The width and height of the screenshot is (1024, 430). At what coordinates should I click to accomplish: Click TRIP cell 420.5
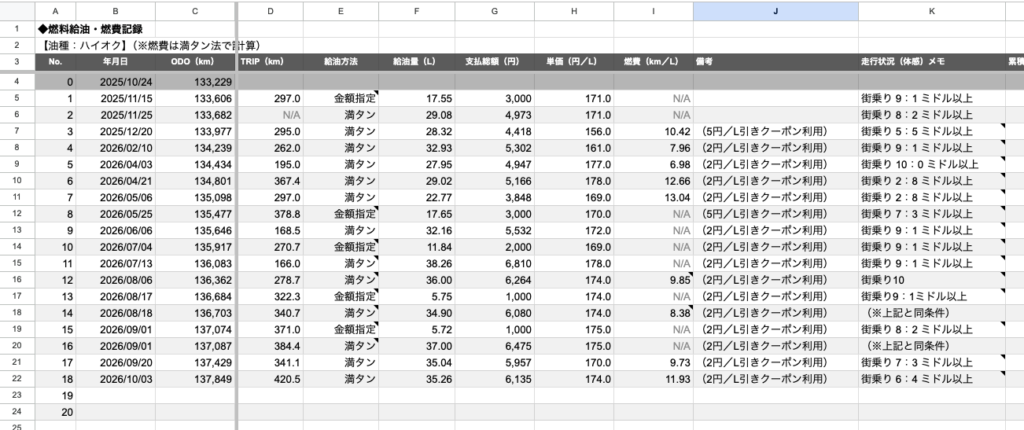[x=270, y=379]
